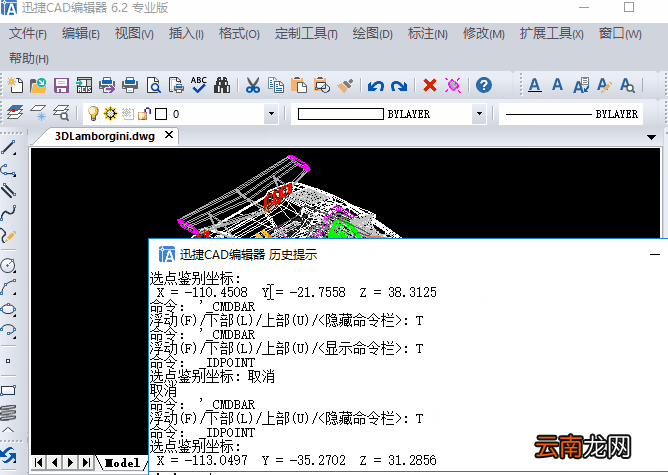Undo the last action with the blue arrow
The image size is (668, 475).
click(376, 86)
